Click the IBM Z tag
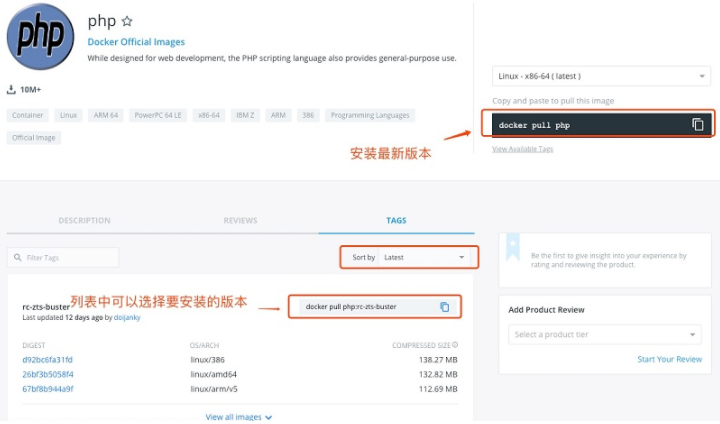The image size is (720, 424). (x=245, y=115)
